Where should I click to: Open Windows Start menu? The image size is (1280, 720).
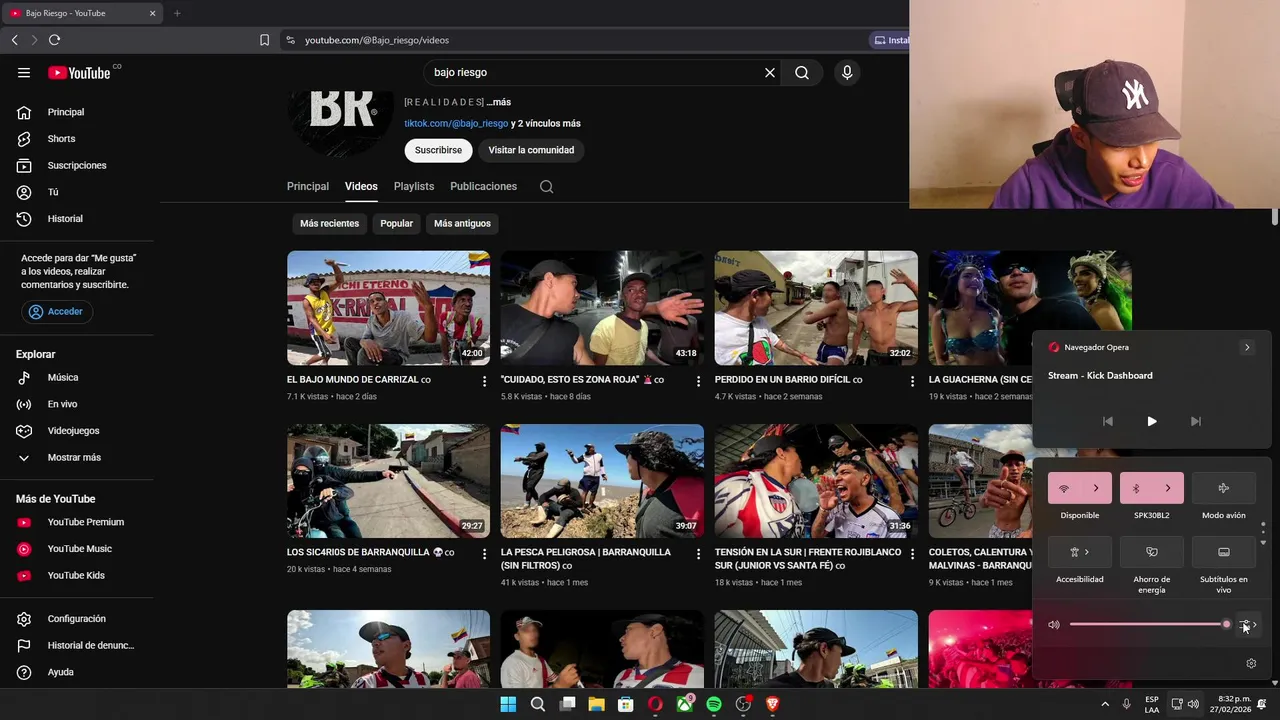pyautogui.click(x=508, y=704)
